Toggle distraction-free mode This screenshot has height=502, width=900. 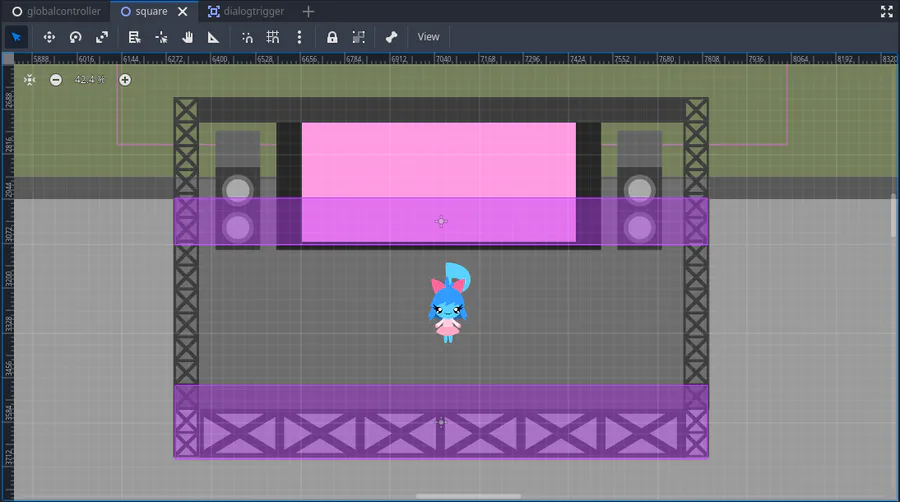(x=887, y=11)
